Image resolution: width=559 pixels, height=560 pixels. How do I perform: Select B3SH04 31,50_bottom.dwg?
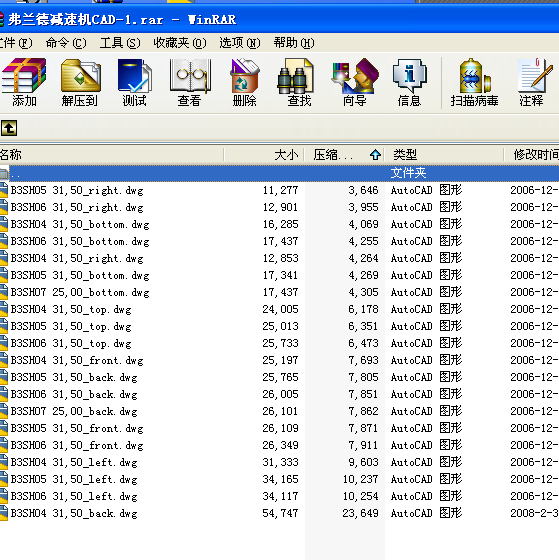point(80,224)
